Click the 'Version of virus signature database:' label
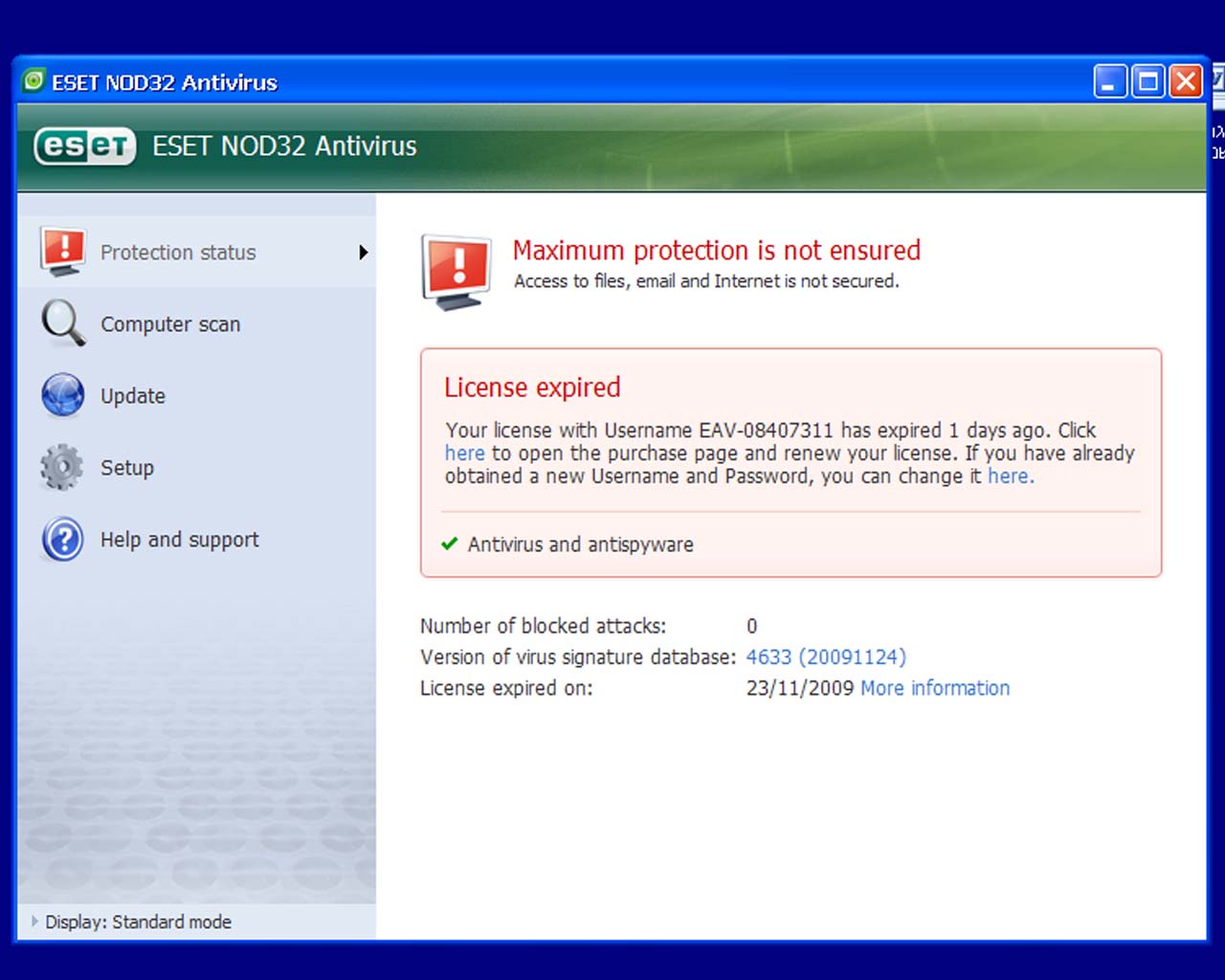This screenshot has width=1225, height=980. click(578, 657)
